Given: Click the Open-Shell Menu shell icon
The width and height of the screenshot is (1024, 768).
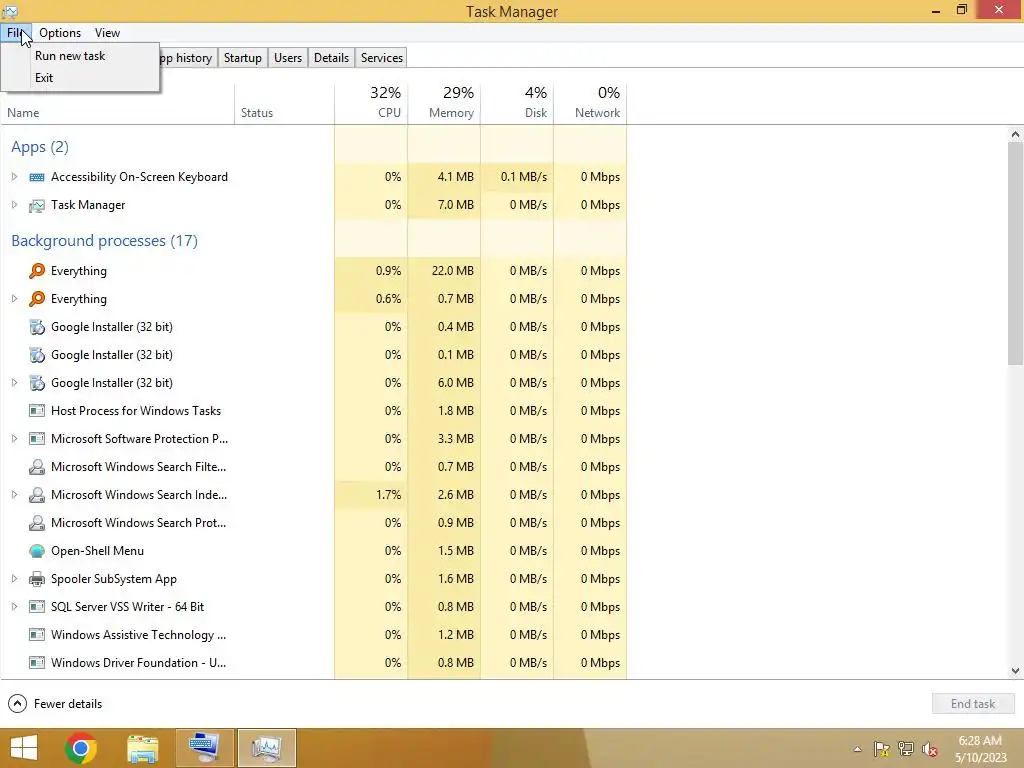Looking at the screenshot, I should (x=37, y=551).
